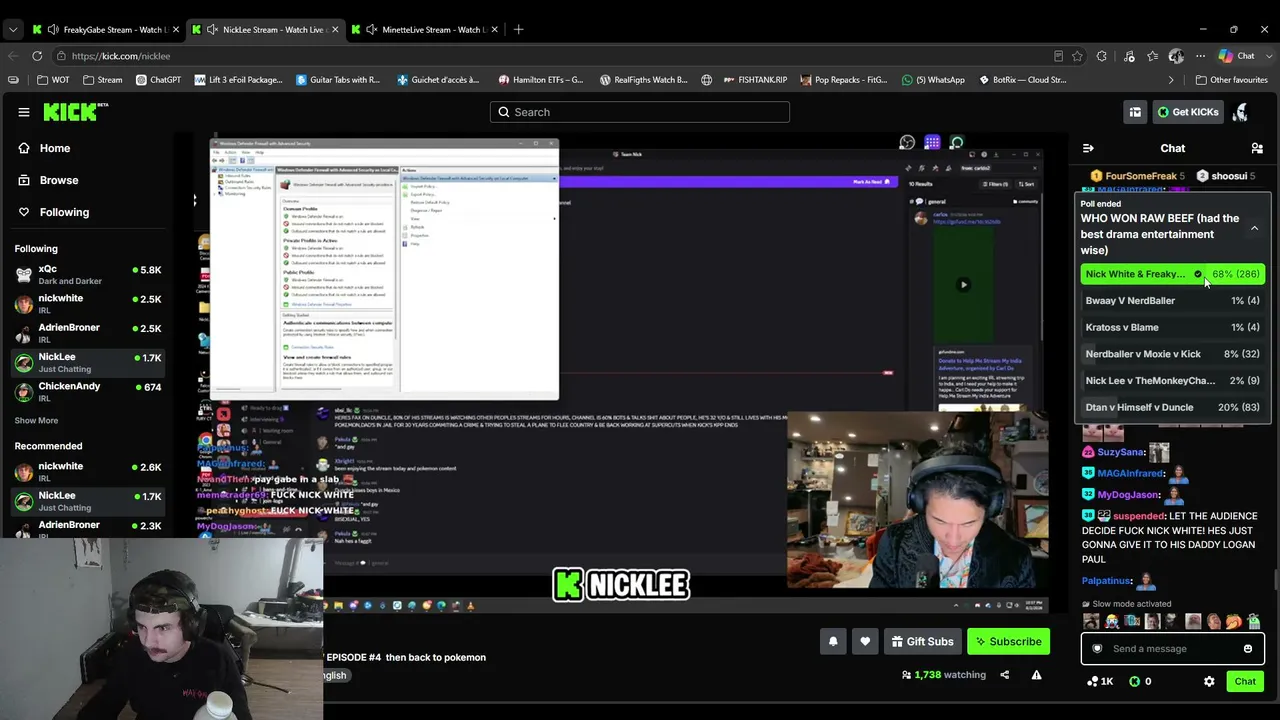Viewport: 1280px width, 720px height.
Task: Open the tab search dropdown arrow
Action: [x=13, y=30]
